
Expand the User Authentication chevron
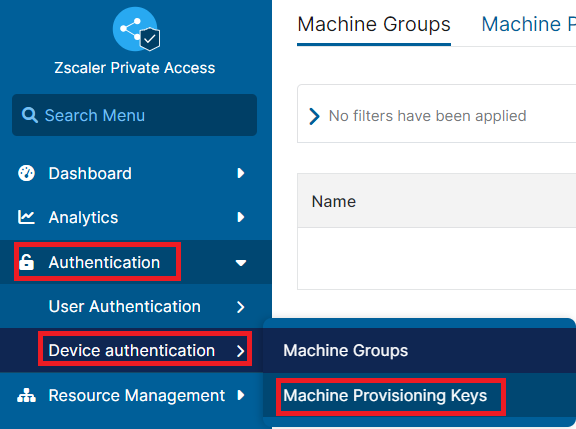tap(241, 307)
